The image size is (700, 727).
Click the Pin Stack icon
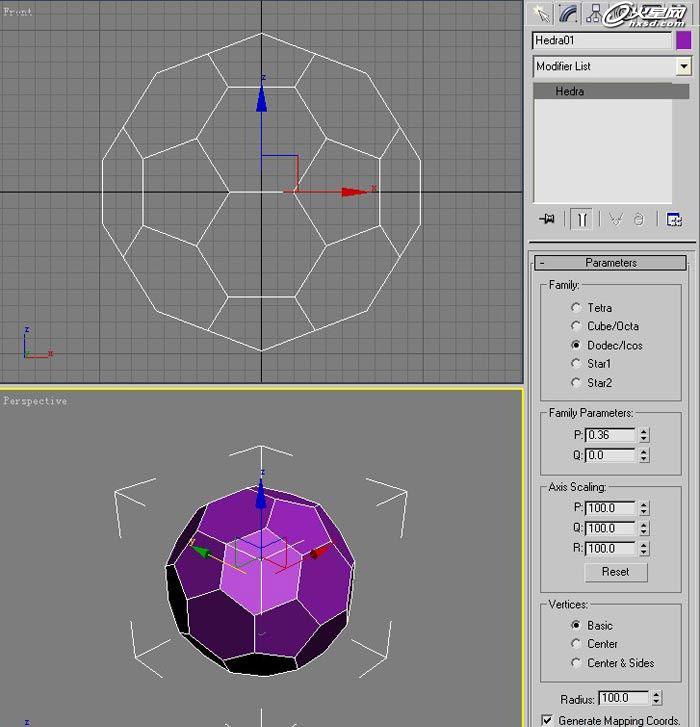coord(546,219)
